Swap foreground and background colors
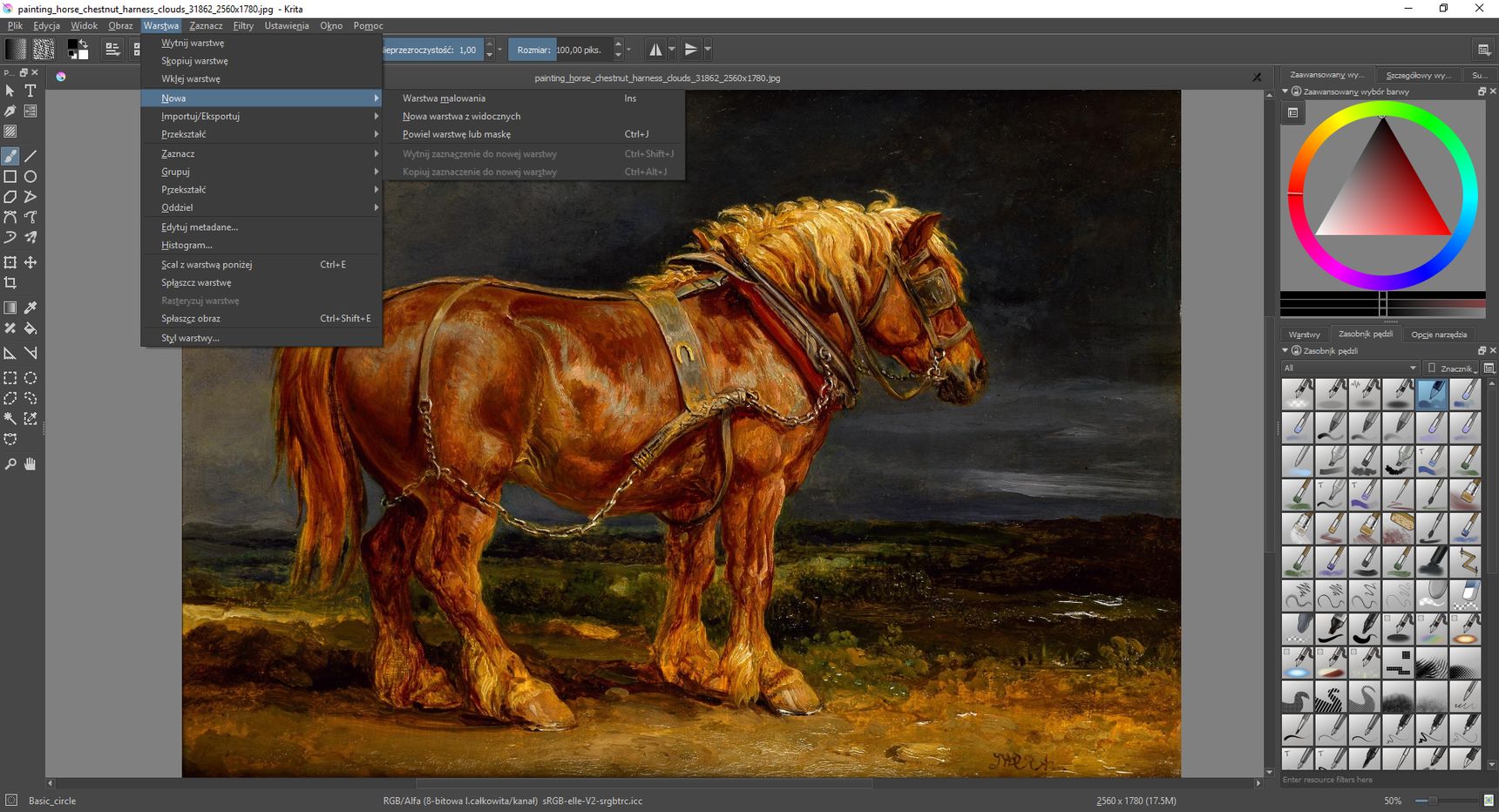1499x812 pixels. pos(84,44)
